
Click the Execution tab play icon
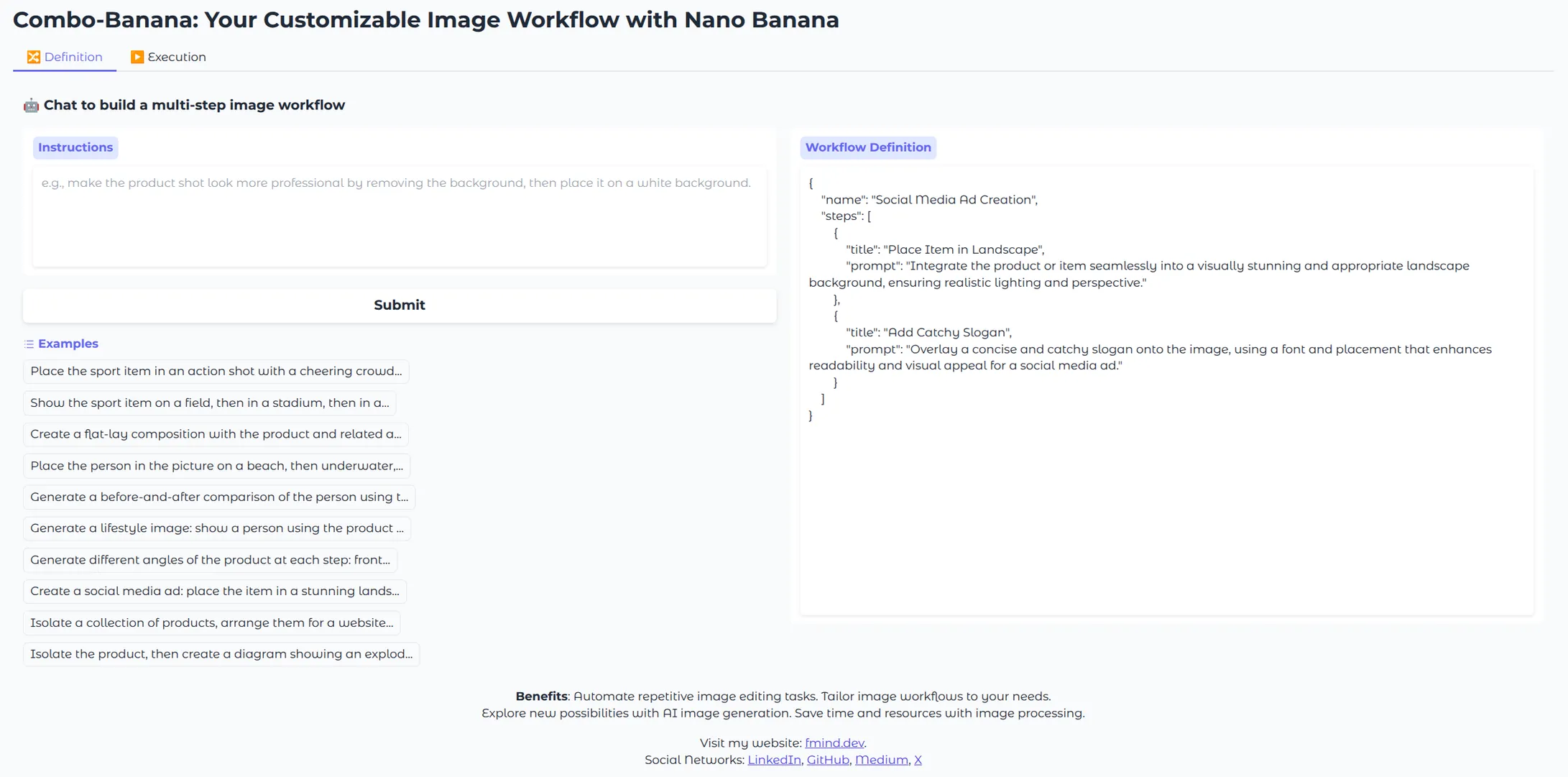coord(137,57)
